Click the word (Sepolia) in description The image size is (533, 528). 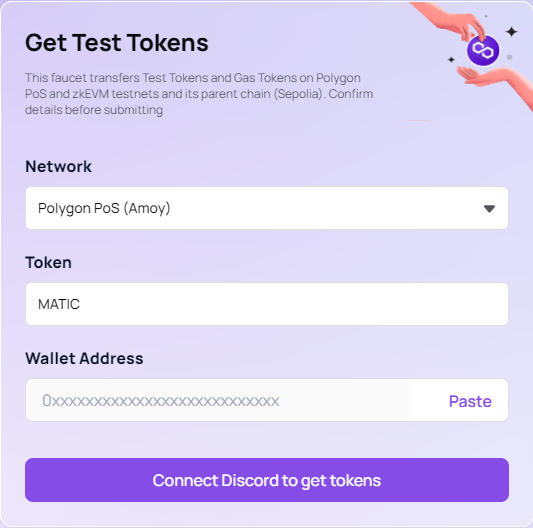[x=299, y=94]
